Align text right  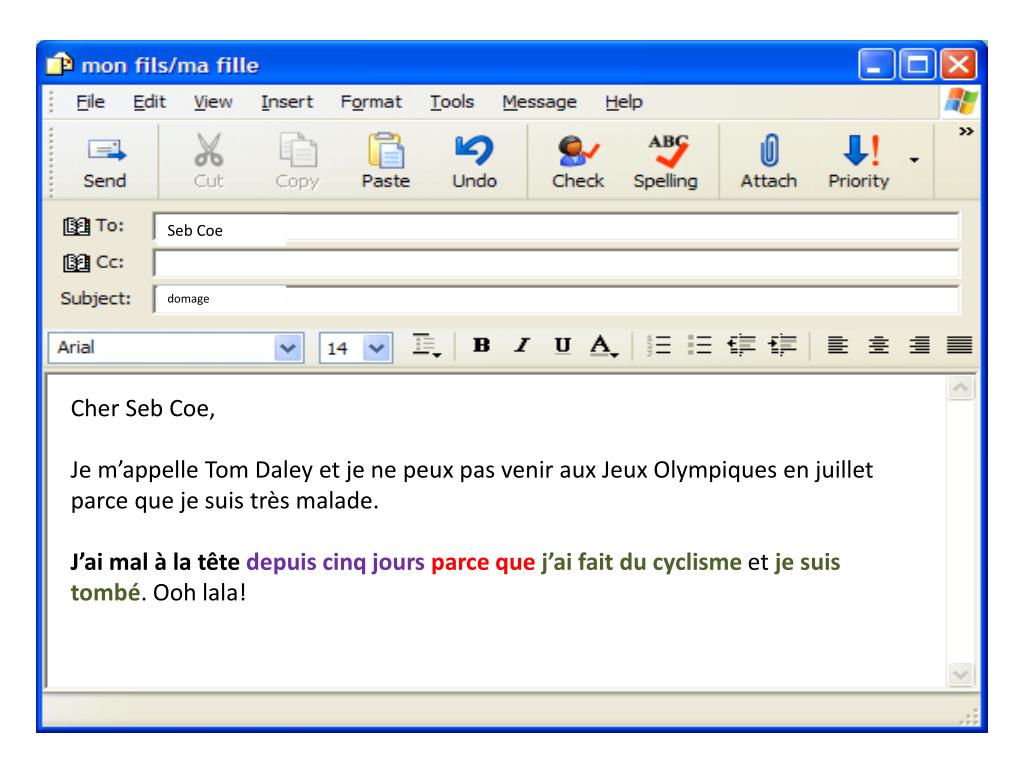(920, 345)
